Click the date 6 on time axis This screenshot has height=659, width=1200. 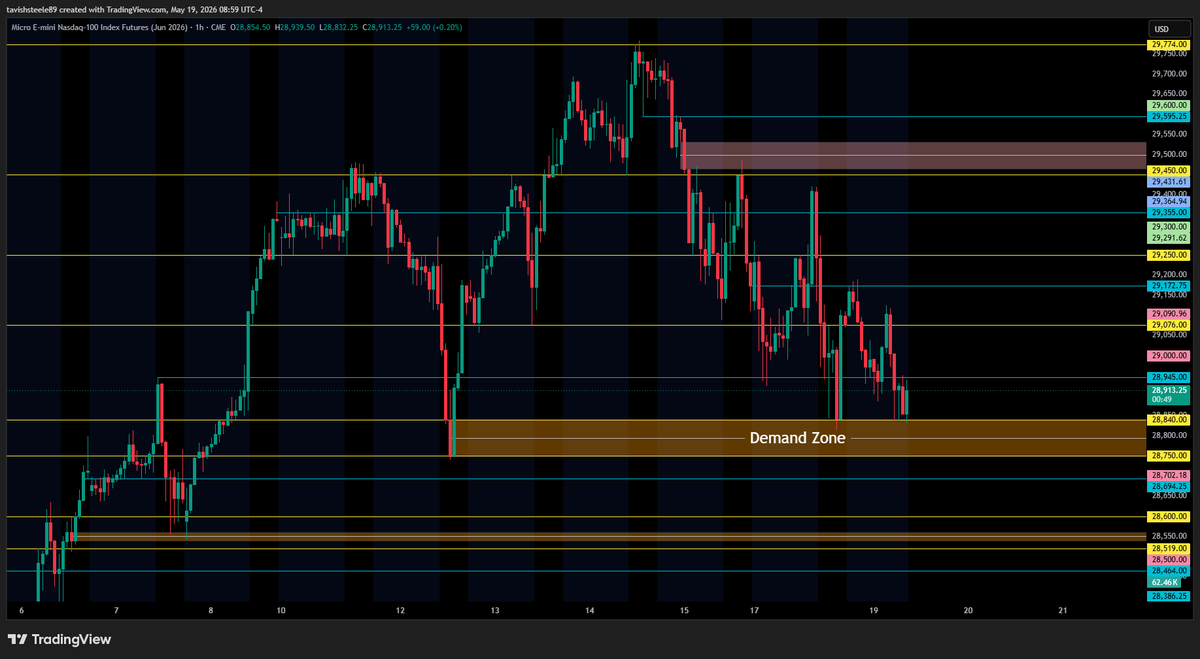22,610
